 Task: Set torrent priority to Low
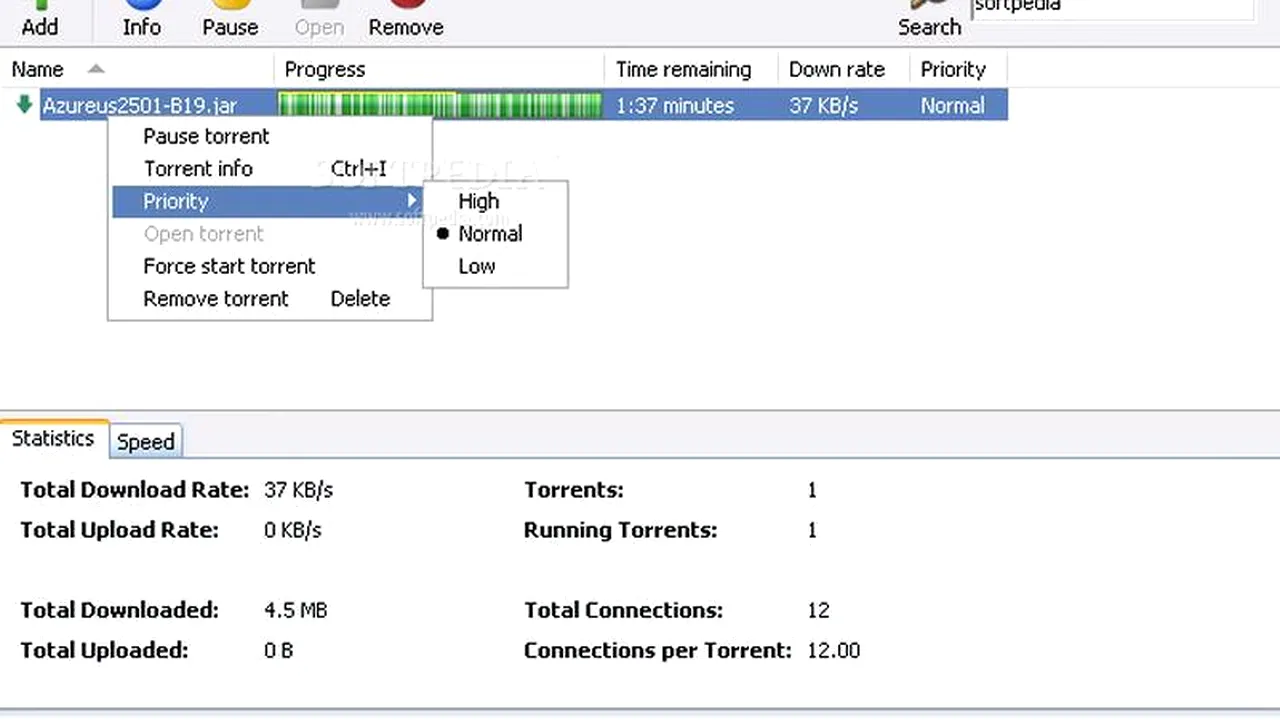[476, 266]
